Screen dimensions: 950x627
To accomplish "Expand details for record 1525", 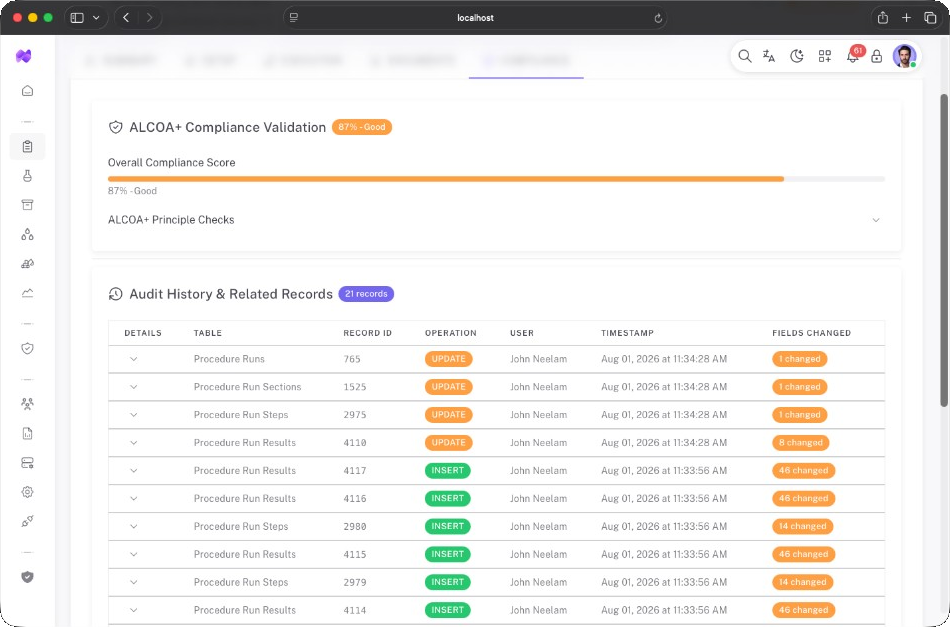I will 133,386.
